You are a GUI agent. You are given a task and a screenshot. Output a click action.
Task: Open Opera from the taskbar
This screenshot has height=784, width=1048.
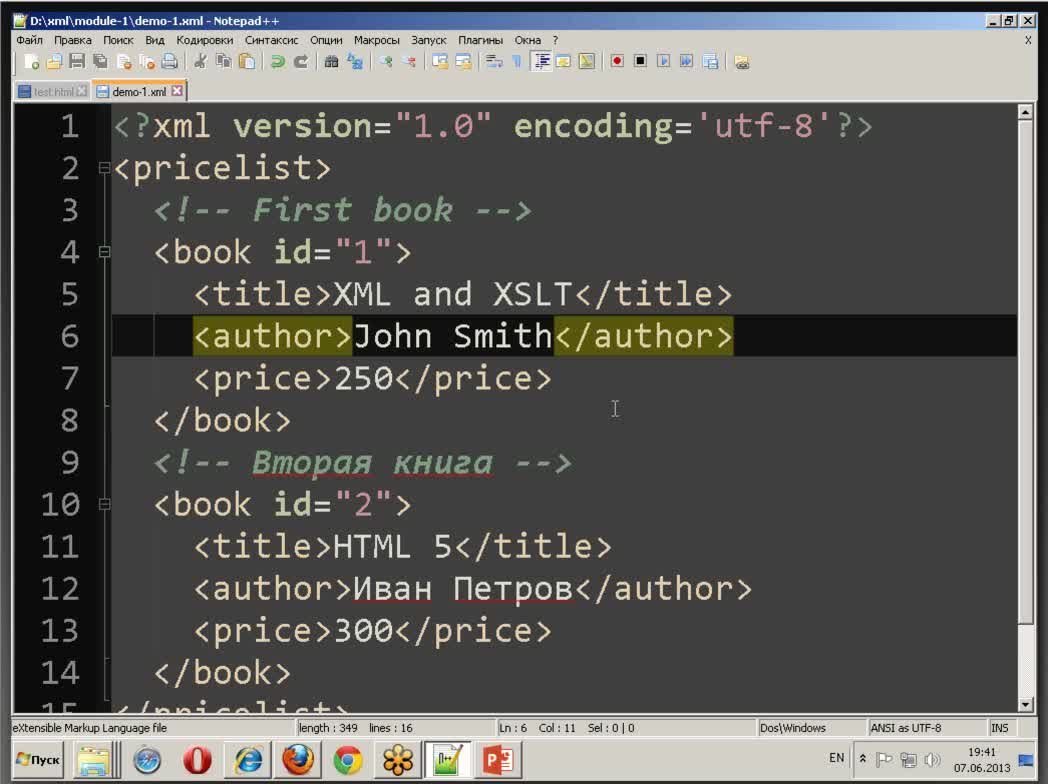pos(197,760)
